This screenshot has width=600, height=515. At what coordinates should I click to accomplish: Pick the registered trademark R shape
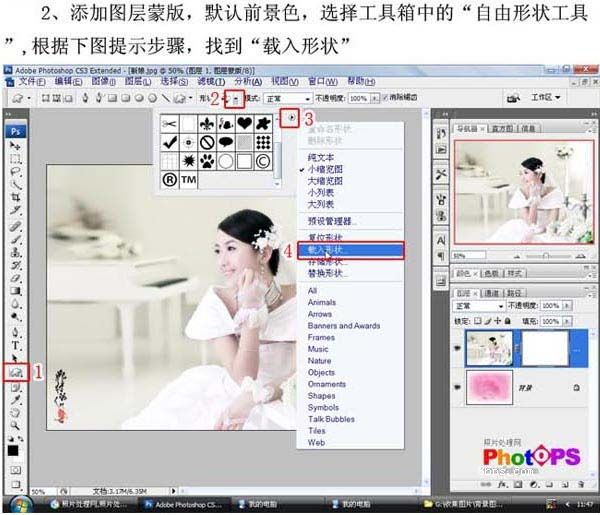pos(170,179)
